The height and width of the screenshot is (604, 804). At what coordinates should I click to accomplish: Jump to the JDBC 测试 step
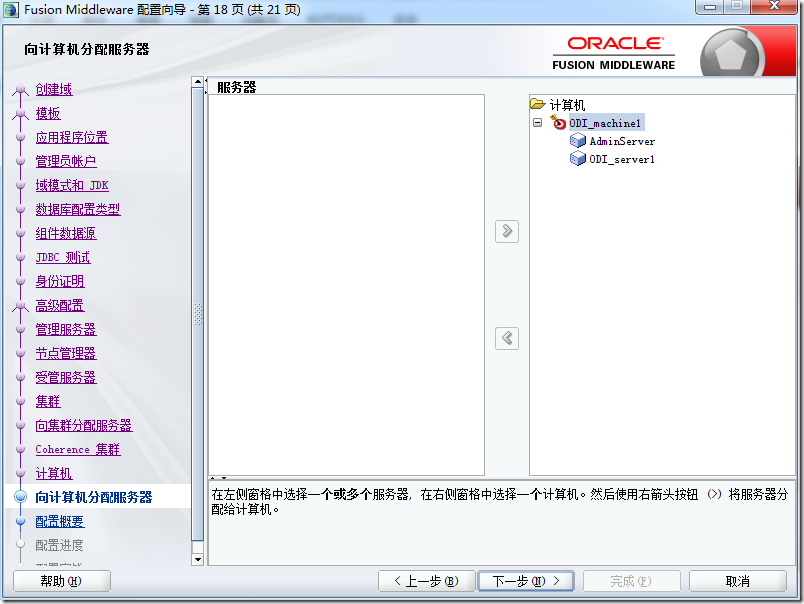point(63,257)
